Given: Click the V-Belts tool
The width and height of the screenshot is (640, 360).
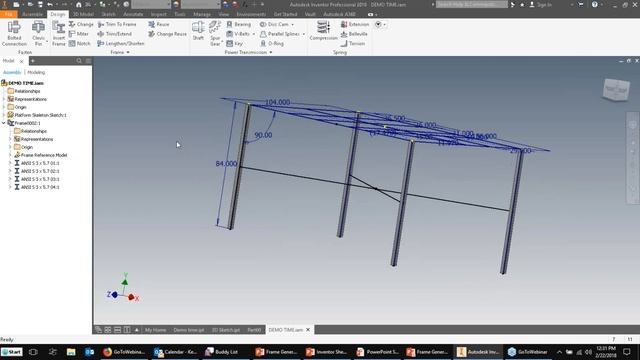Looking at the screenshot, I should click(x=238, y=34).
